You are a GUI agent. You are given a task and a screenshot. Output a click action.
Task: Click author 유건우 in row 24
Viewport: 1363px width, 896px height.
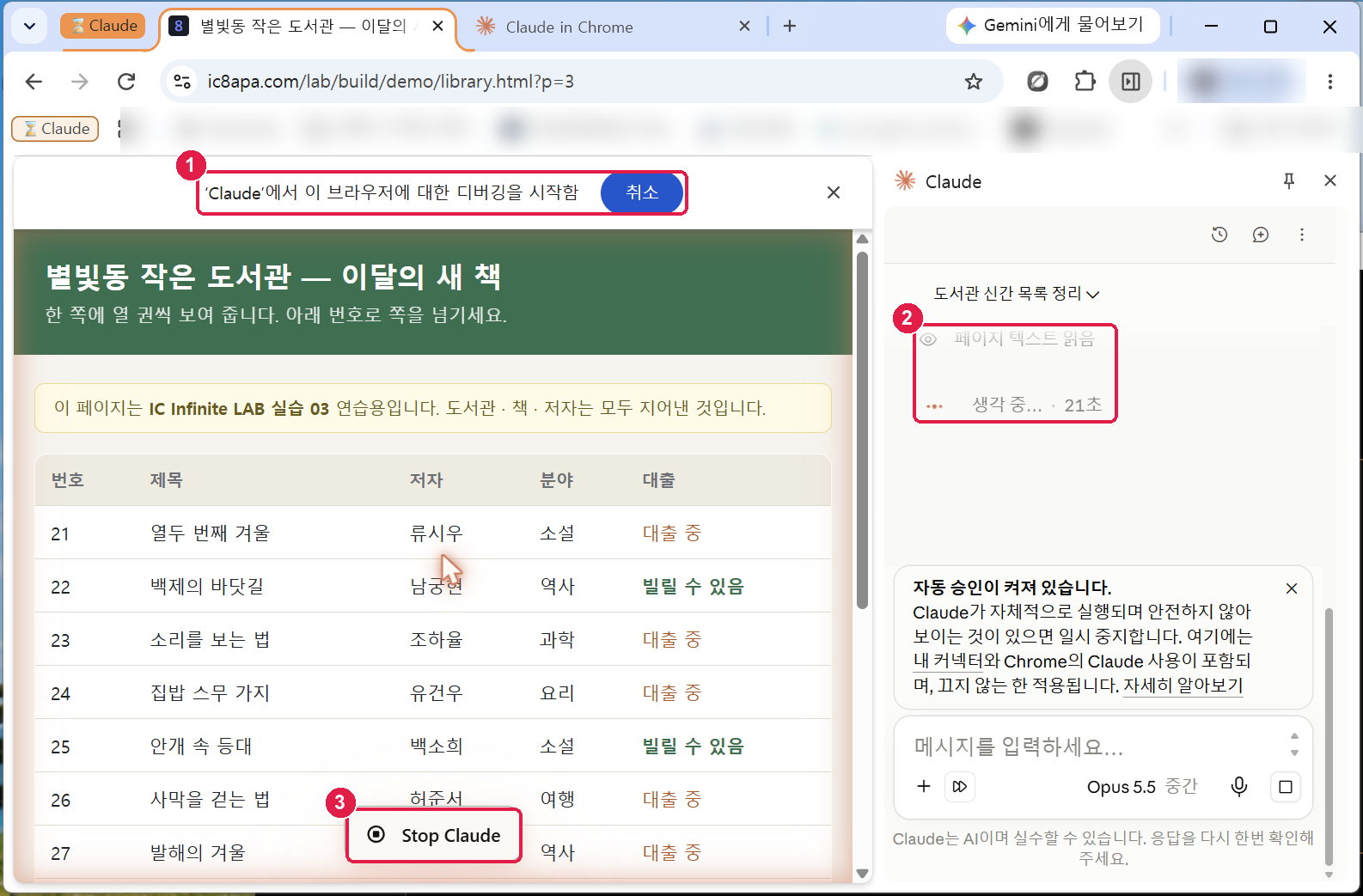click(437, 693)
